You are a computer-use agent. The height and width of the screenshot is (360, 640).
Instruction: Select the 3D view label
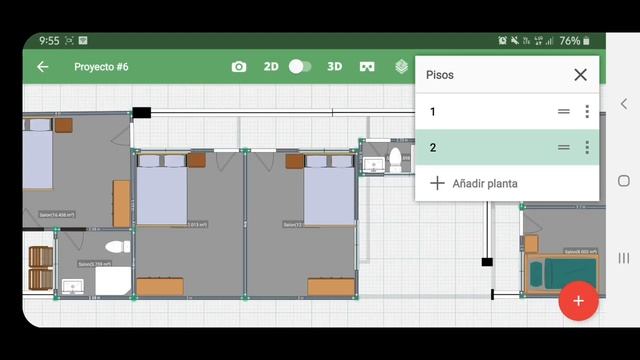335,67
